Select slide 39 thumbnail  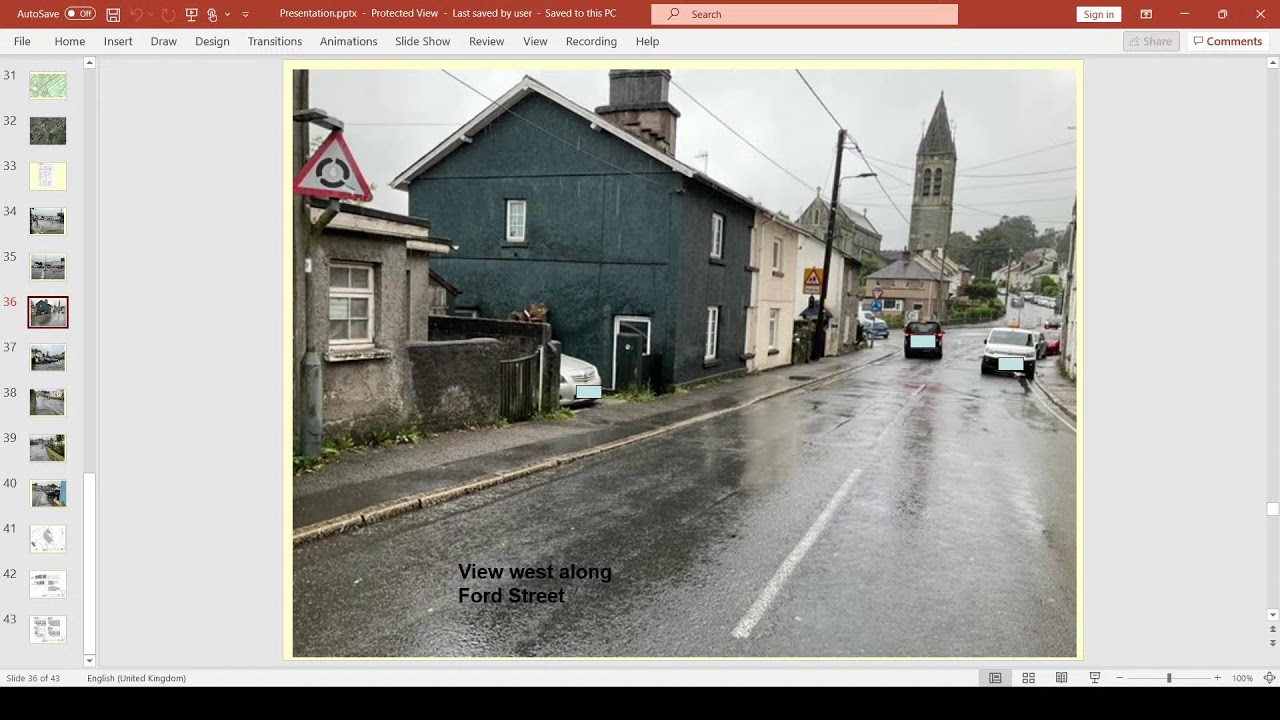[x=48, y=448]
